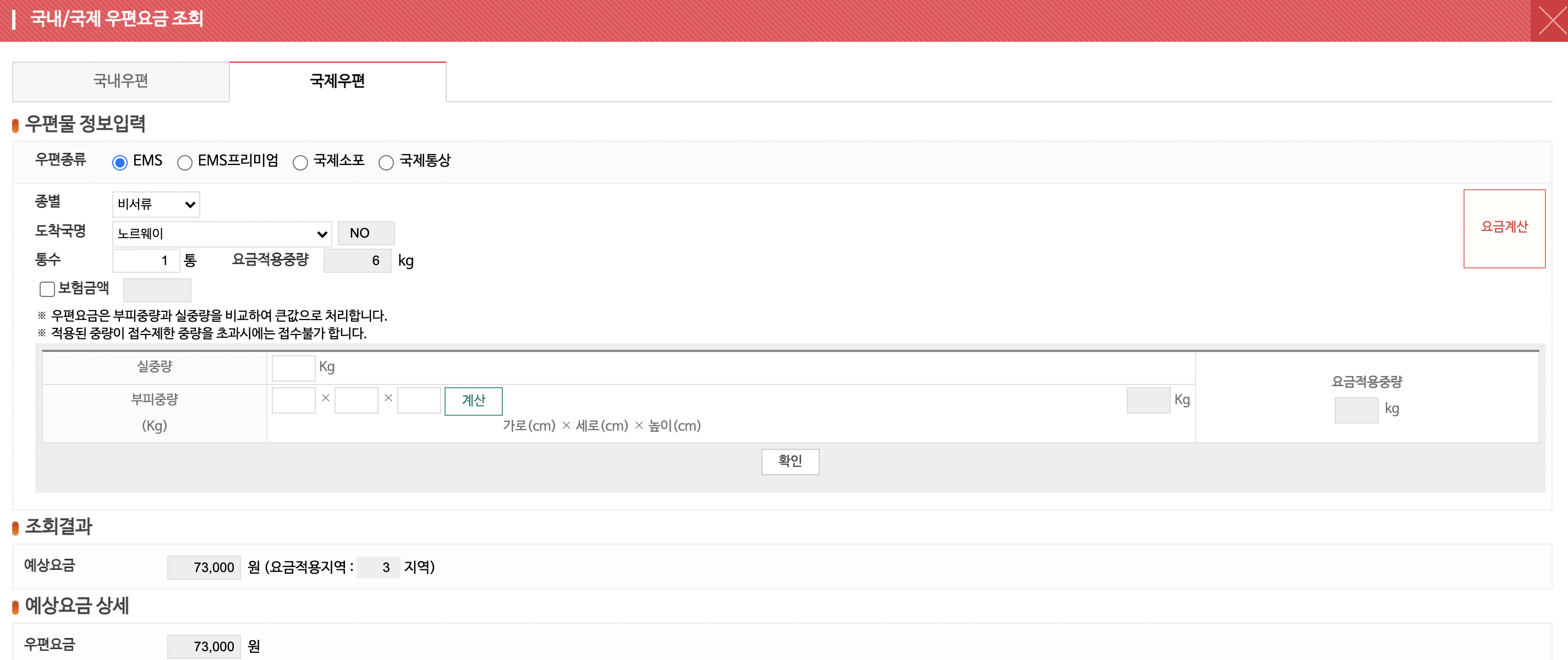Screen dimensions: 1568x660
Task: Click the 가로 width input field
Action: tap(293, 400)
